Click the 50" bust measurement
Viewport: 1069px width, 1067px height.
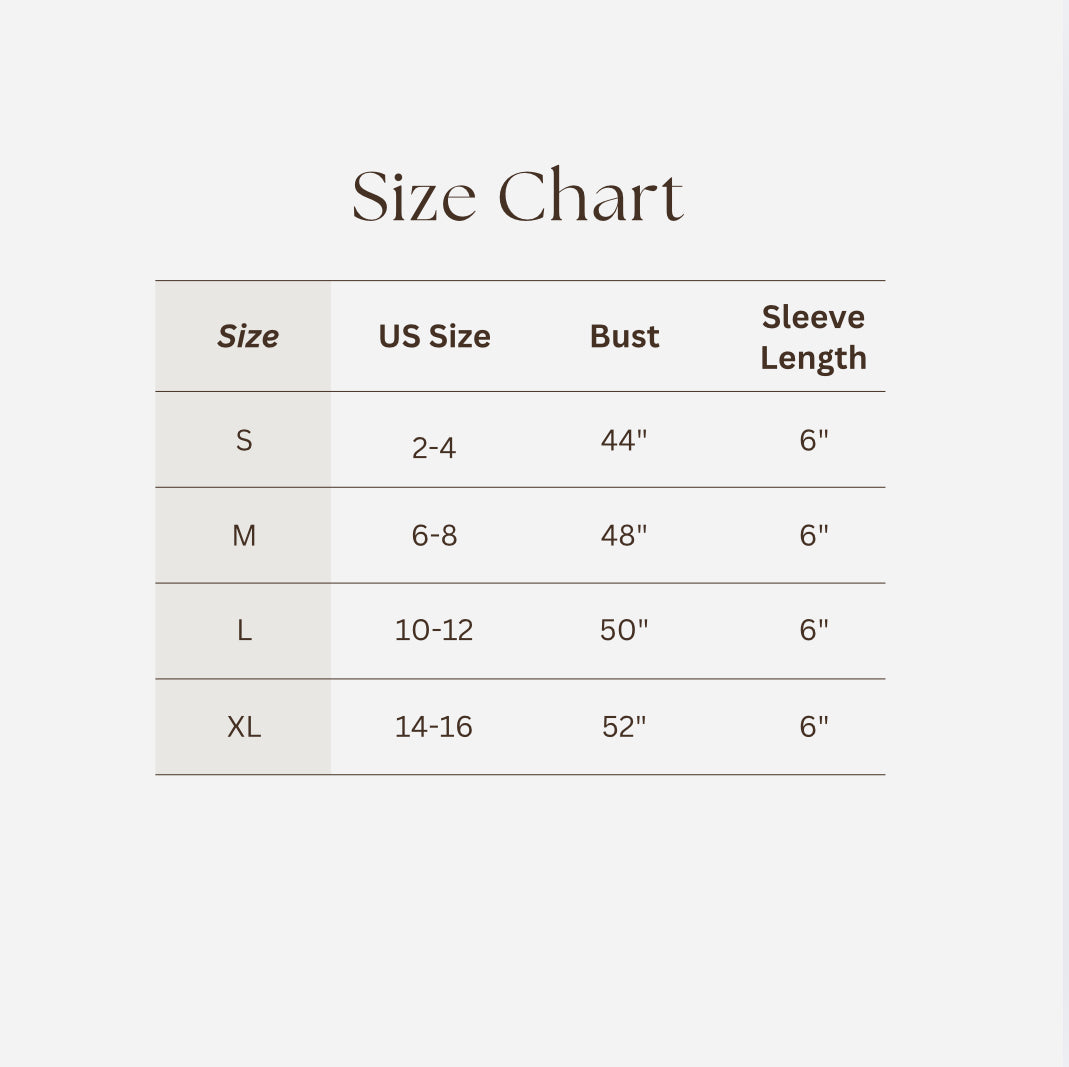pos(624,630)
